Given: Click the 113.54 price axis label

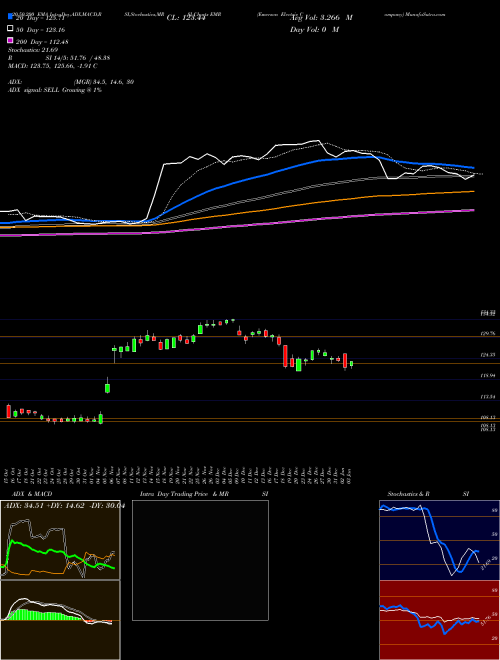Looking at the screenshot, I should [x=488, y=397].
